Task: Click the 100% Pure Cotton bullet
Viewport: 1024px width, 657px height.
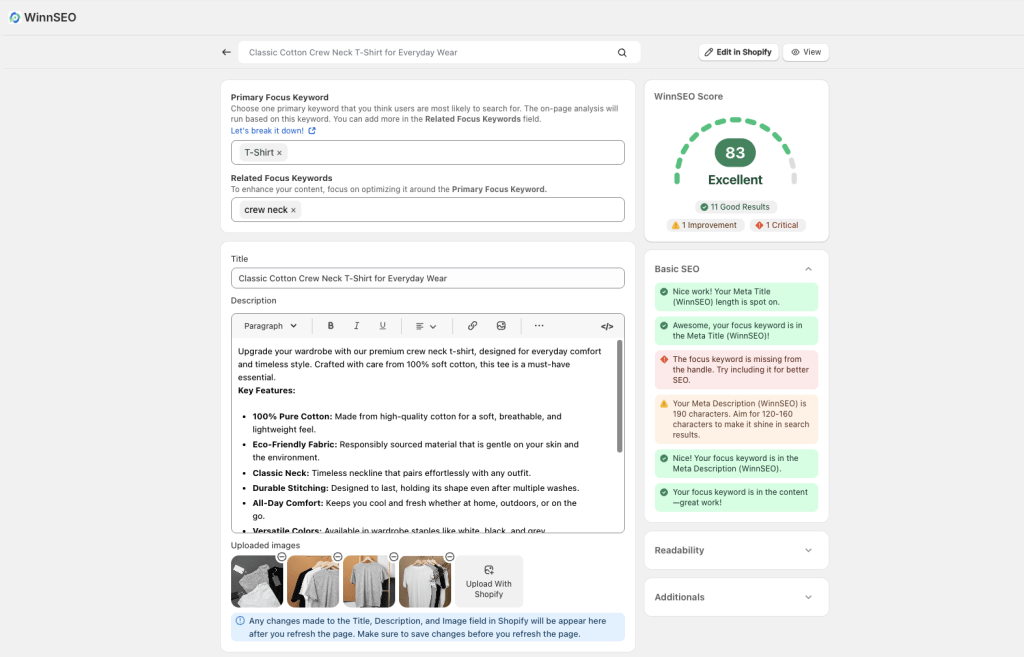Action: pos(407,423)
